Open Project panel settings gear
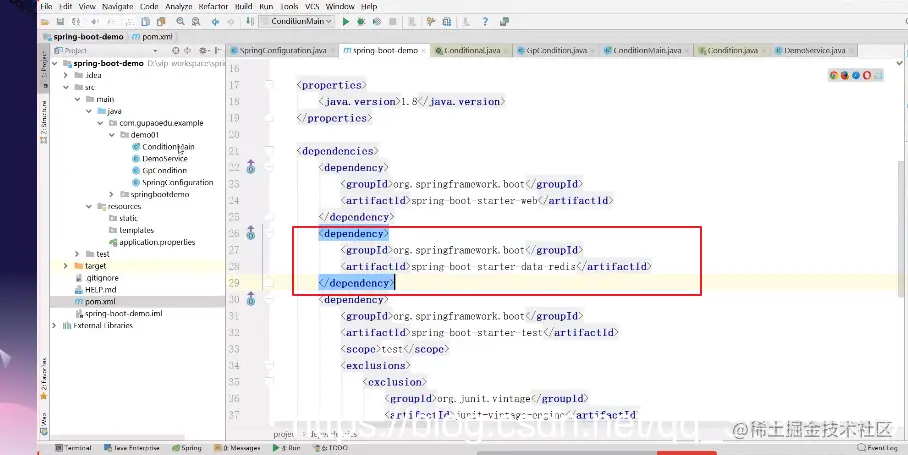This screenshot has width=908, height=455. point(203,50)
